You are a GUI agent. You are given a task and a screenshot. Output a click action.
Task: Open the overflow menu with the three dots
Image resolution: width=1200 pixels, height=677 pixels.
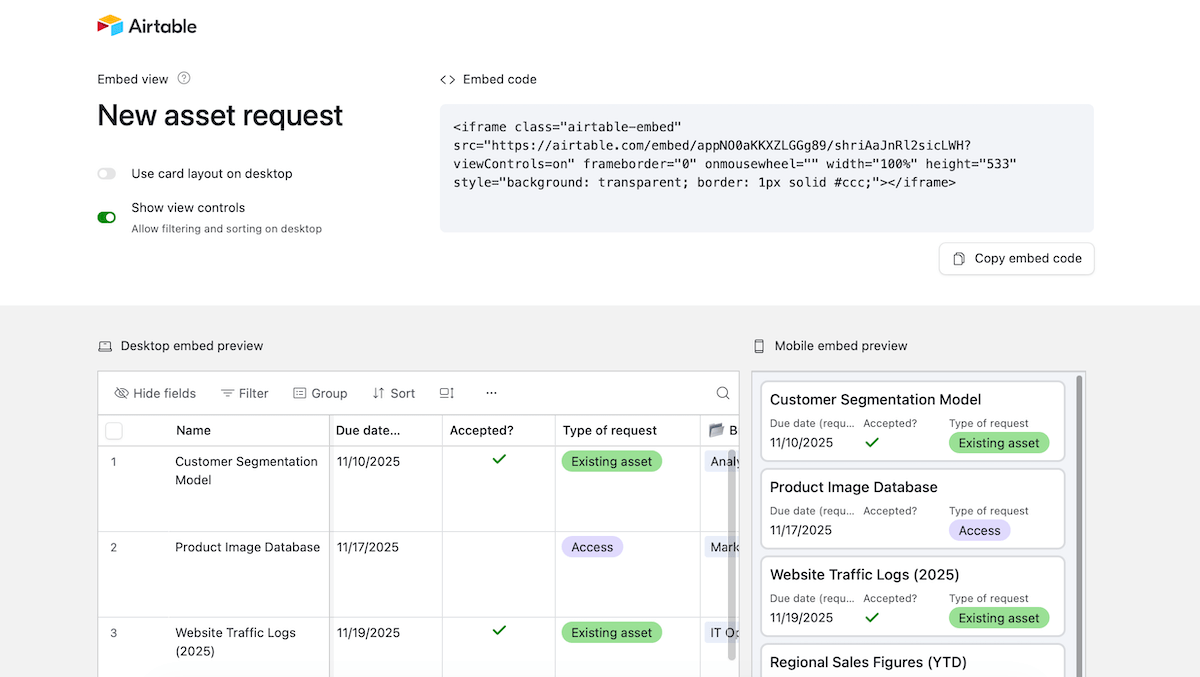click(491, 393)
